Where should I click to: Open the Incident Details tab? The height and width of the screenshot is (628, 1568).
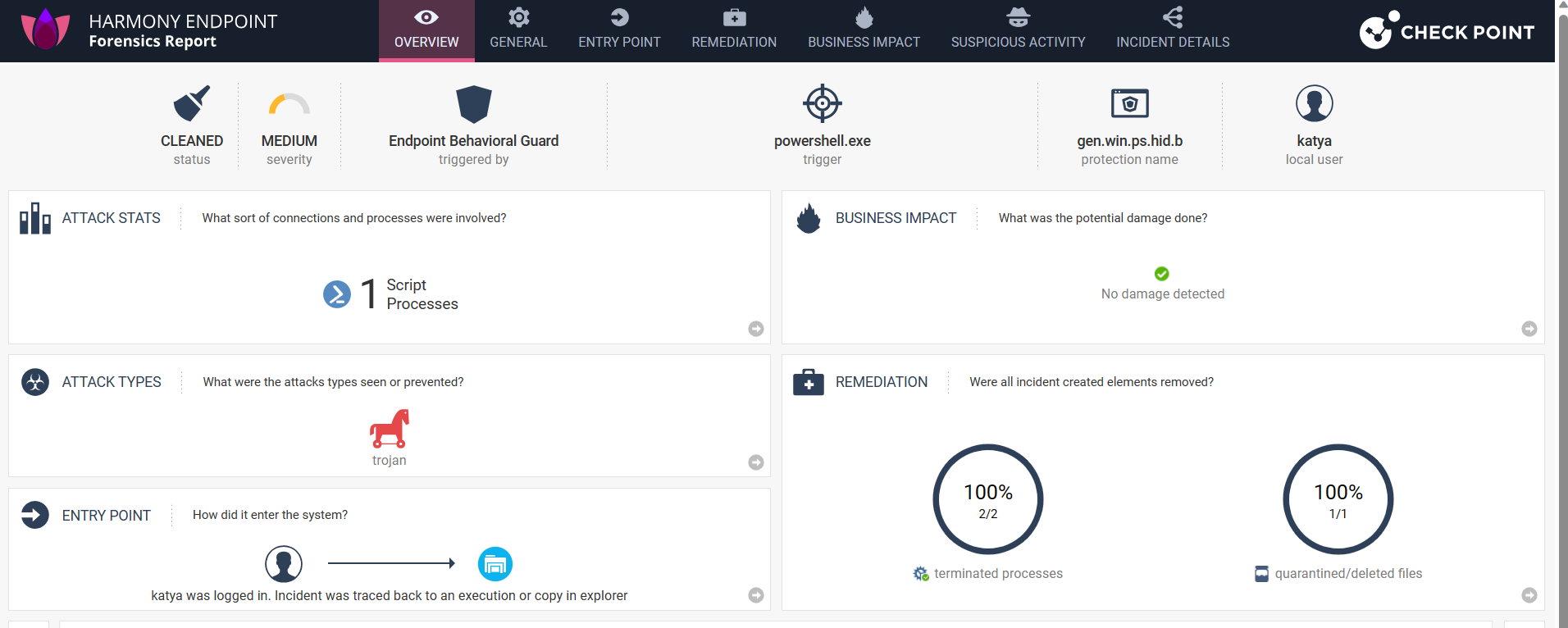(x=1173, y=30)
